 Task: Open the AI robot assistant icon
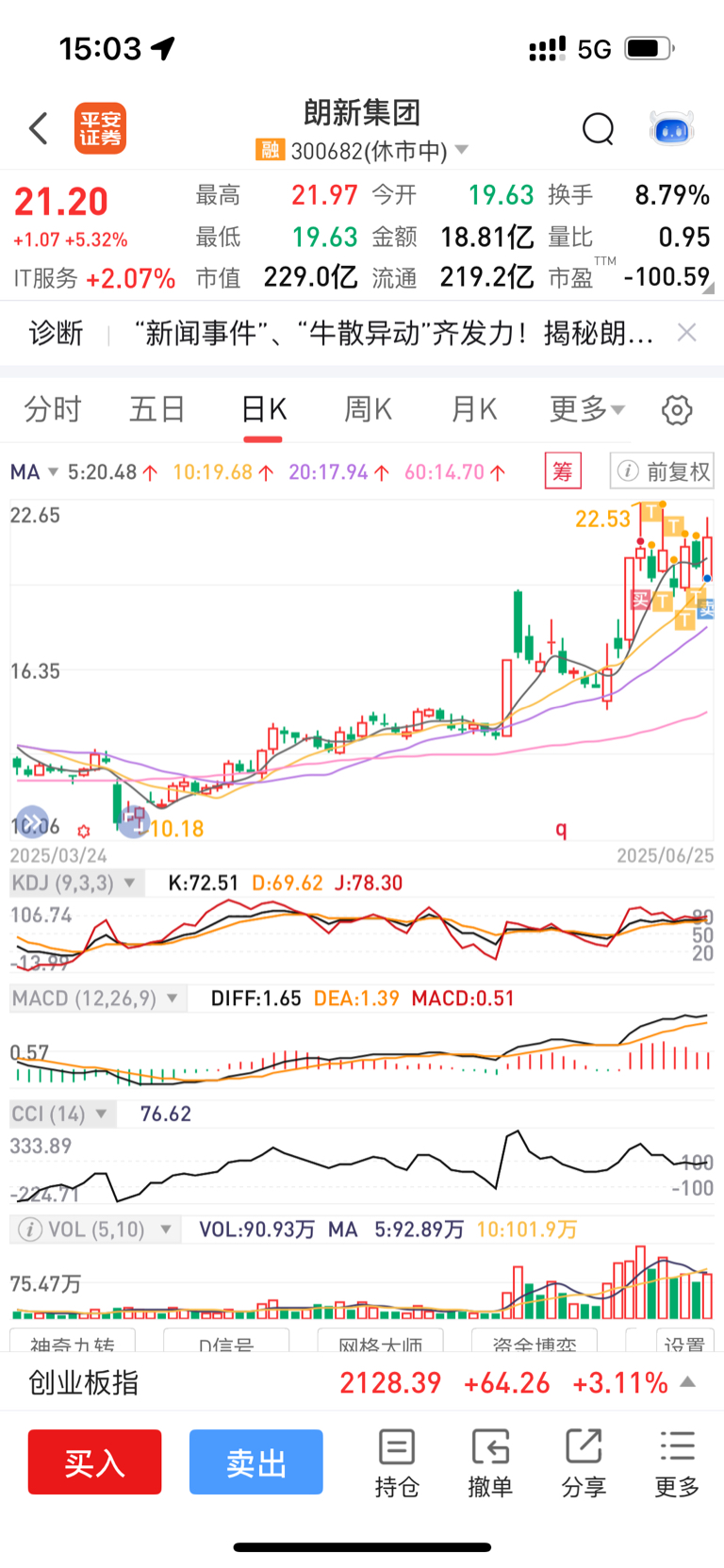pyautogui.click(x=672, y=128)
